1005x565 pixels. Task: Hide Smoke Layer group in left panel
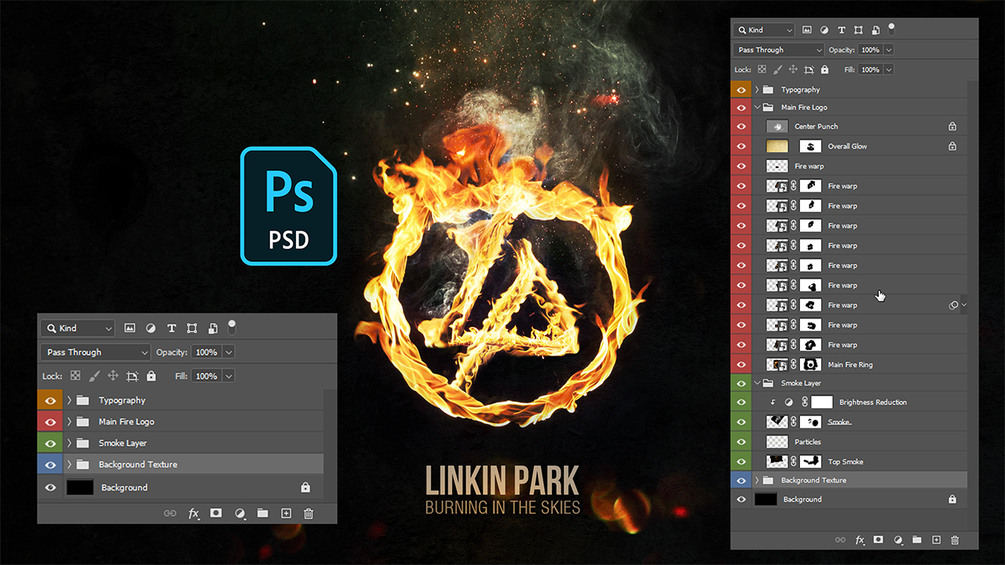click(51, 443)
